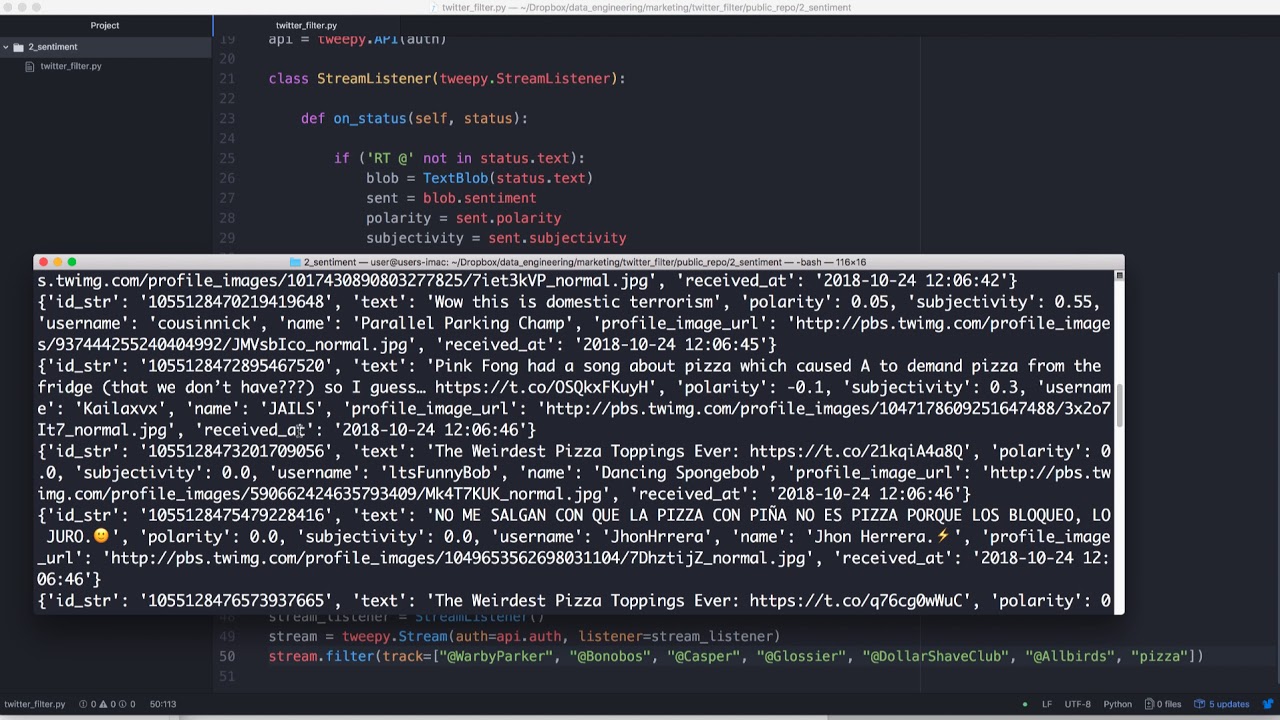The image size is (1280, 720).
Task: Click 'subjectivity = sent.subjectivity' line
Action: pyautogui.click(x=496, y=238)
